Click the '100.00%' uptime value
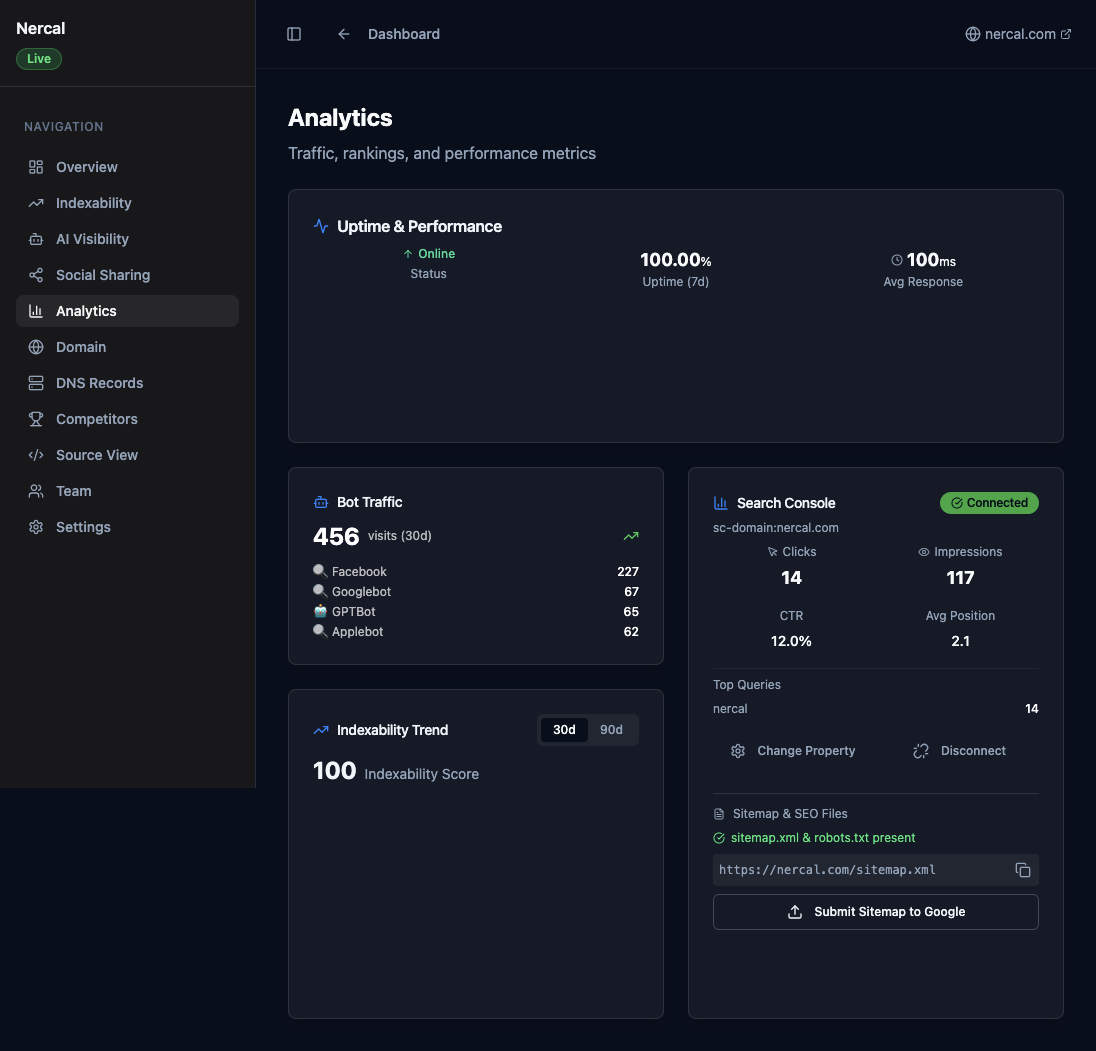 point(676,260)
